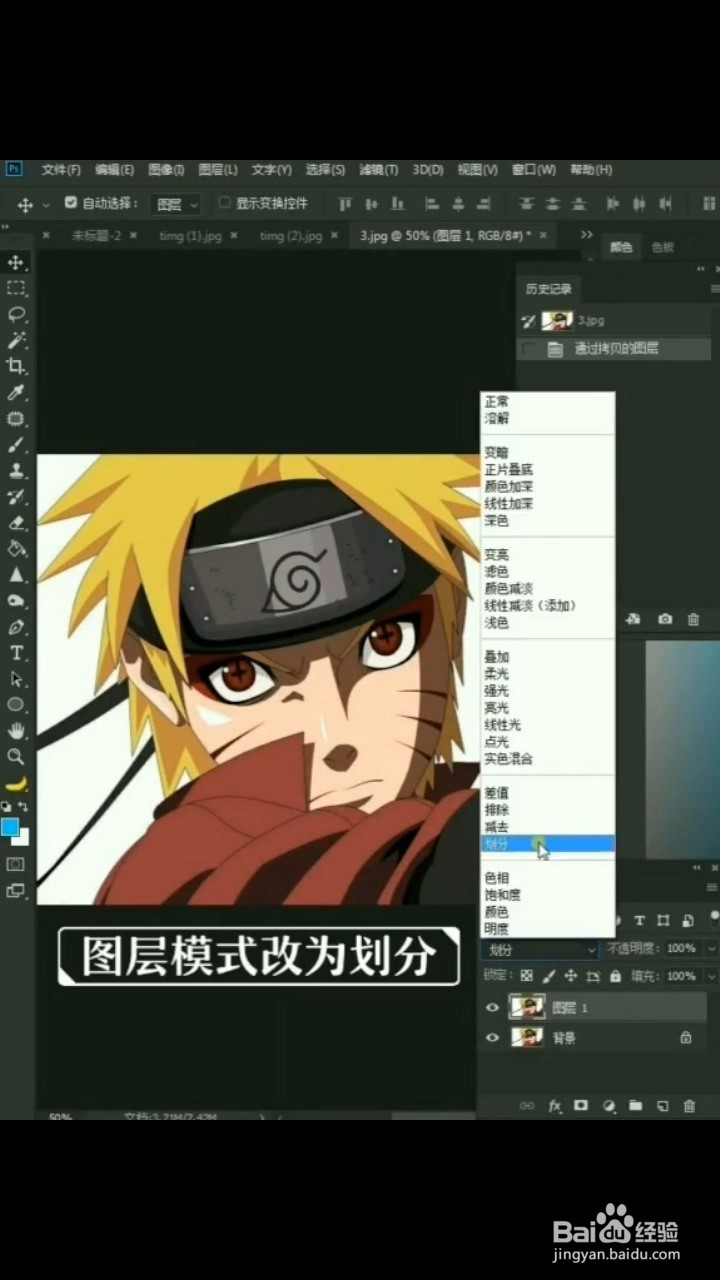720x1280 pixels.
Task: Toggle the 自动选择 checkbox
Action: point(70,202)
